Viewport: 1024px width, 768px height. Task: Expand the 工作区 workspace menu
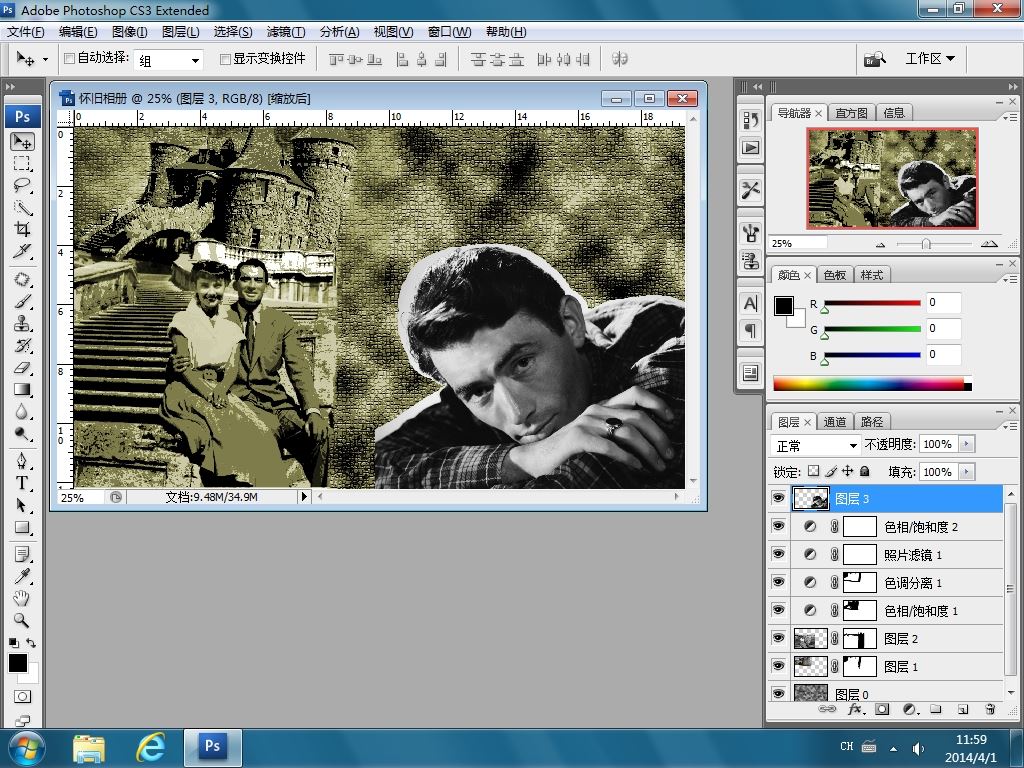930,58
